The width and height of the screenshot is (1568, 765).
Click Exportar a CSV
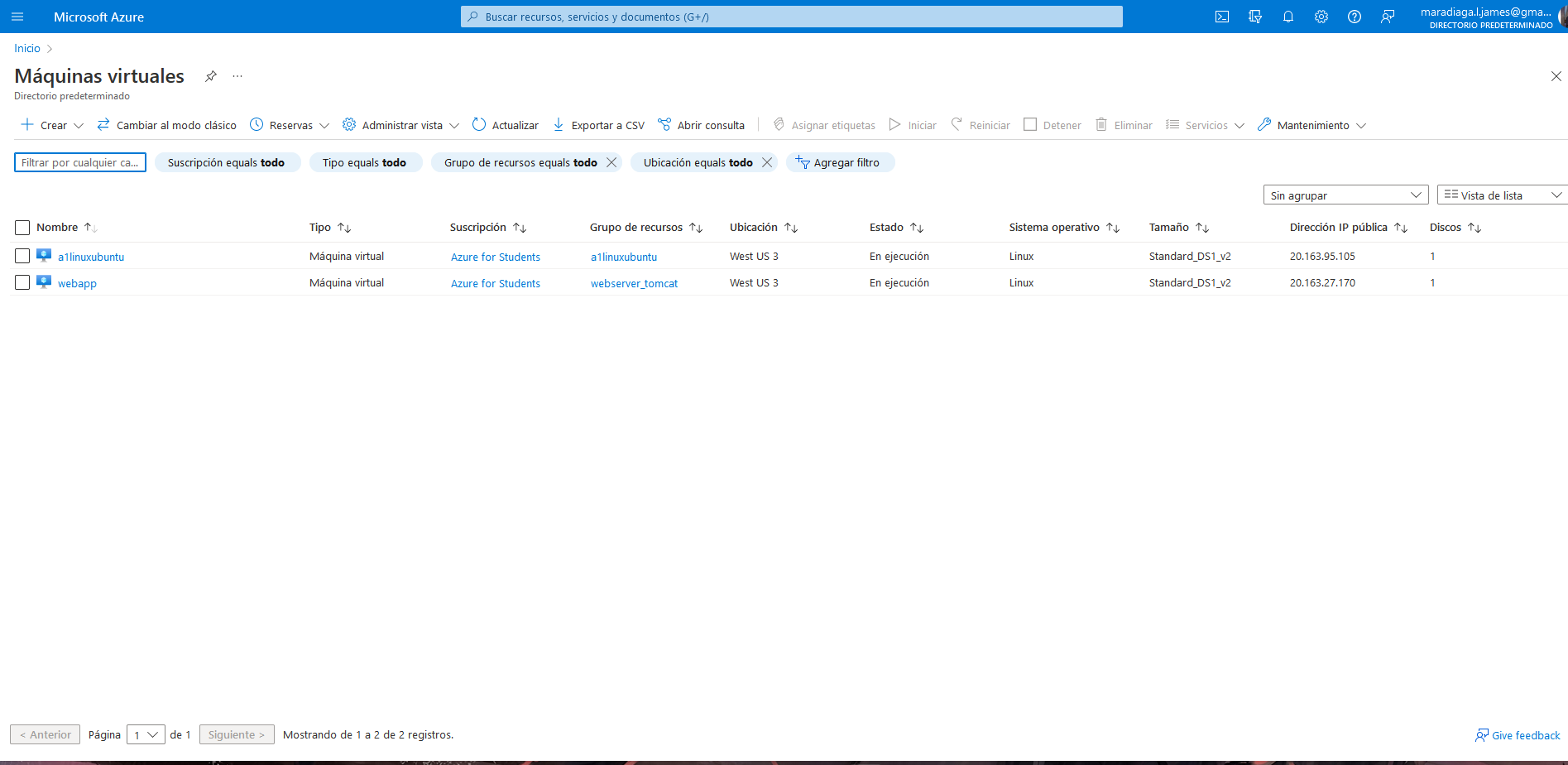pos(598,125)
